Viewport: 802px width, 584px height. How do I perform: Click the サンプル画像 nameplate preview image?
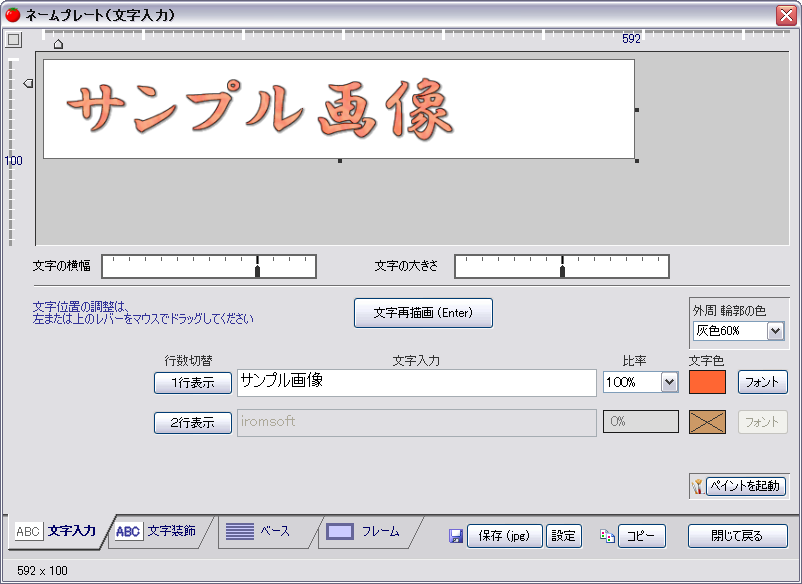point(339,109)
